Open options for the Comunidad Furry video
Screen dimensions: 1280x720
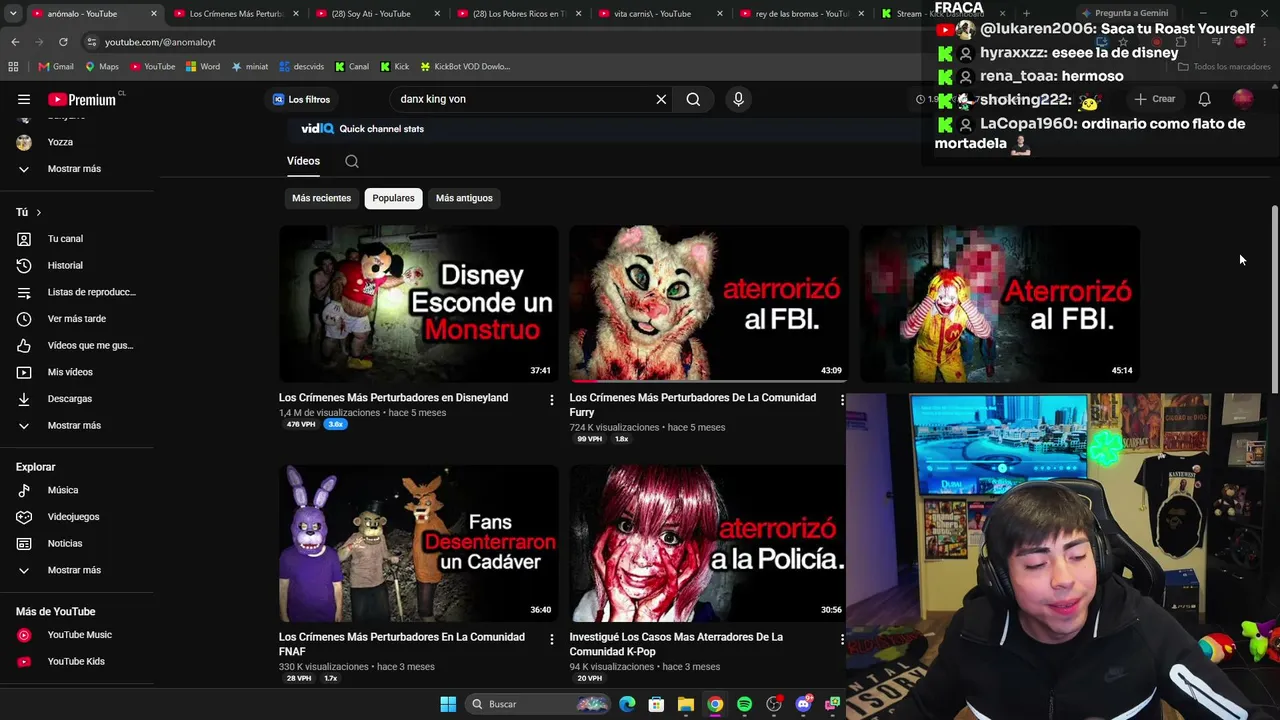click(842, 400)
